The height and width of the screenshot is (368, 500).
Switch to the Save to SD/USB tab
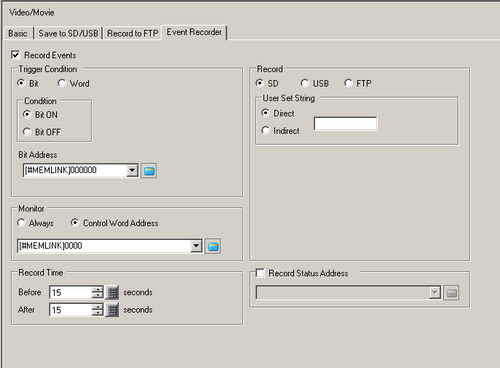pyautogui.click(x=68, y=33)
